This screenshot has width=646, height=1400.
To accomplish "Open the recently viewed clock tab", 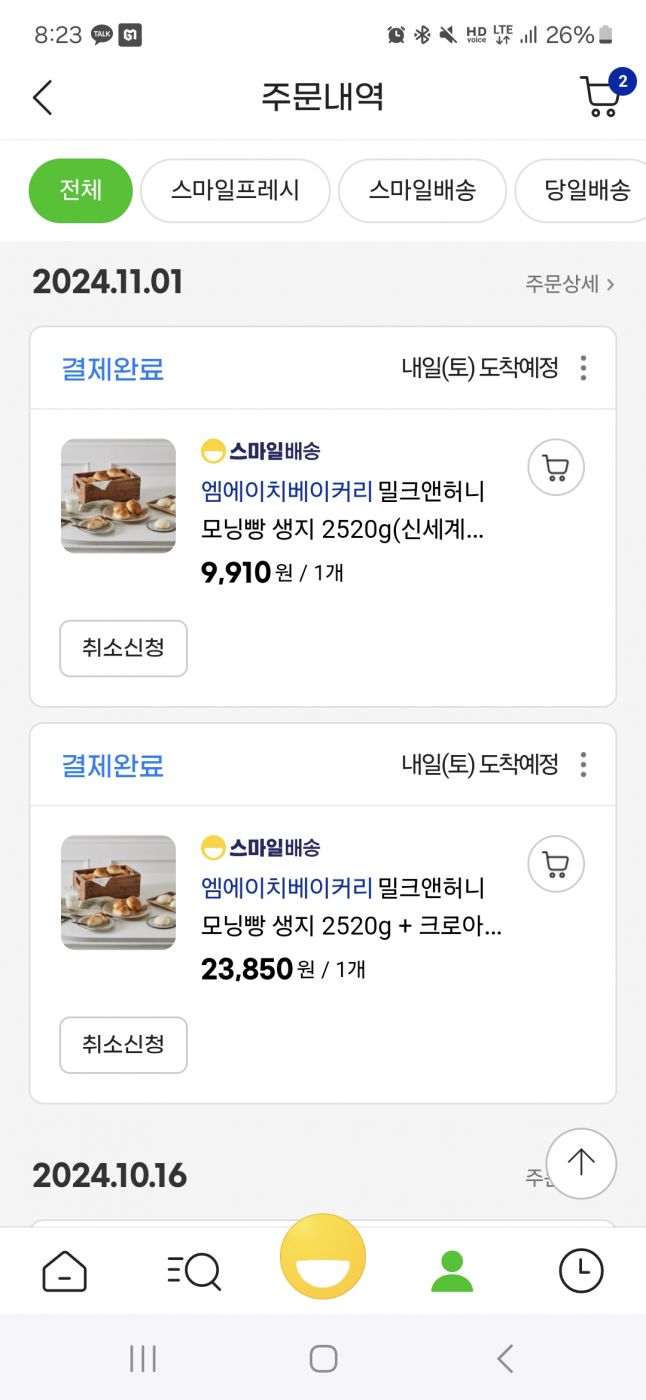I will coord(581,1270).
